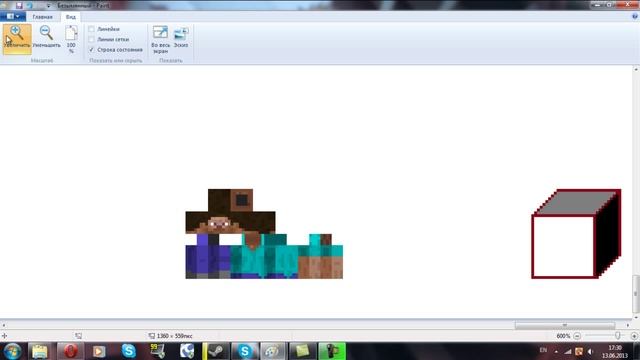Image resolution: width=640 pixels, height=360 pixels.
Task: Click the horizontal scroll right arrow
Action: point(628,325)
